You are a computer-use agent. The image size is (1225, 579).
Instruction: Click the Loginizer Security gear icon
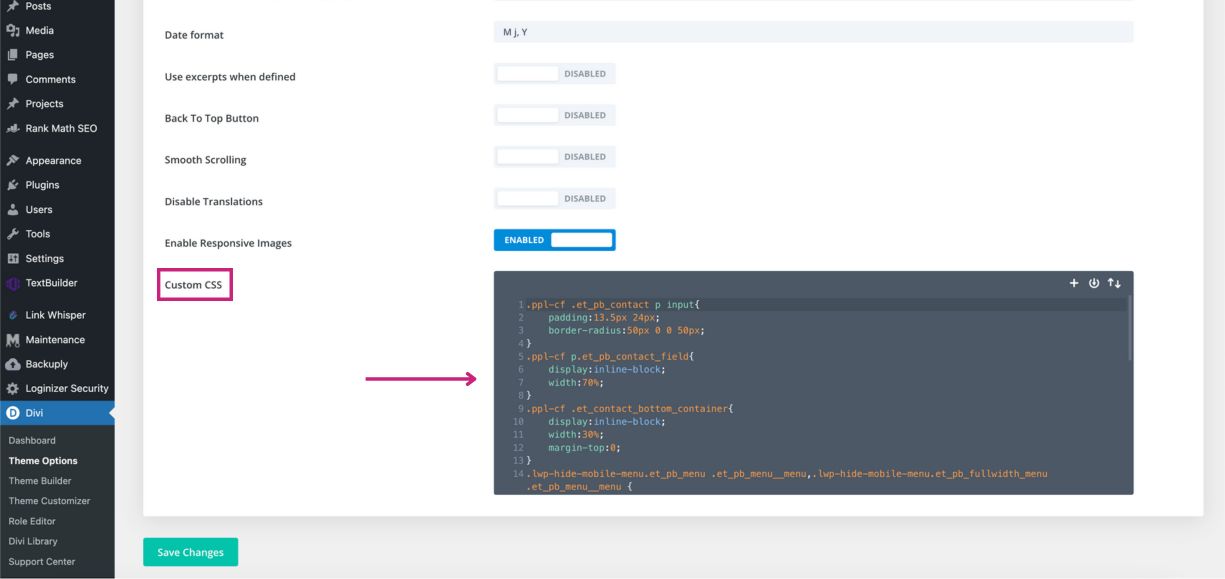pos(12,389)
